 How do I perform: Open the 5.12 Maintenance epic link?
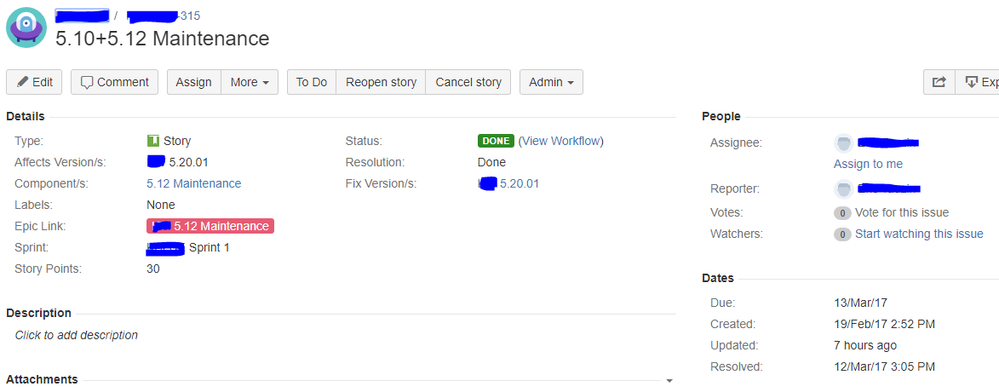[x=210, y=226]
